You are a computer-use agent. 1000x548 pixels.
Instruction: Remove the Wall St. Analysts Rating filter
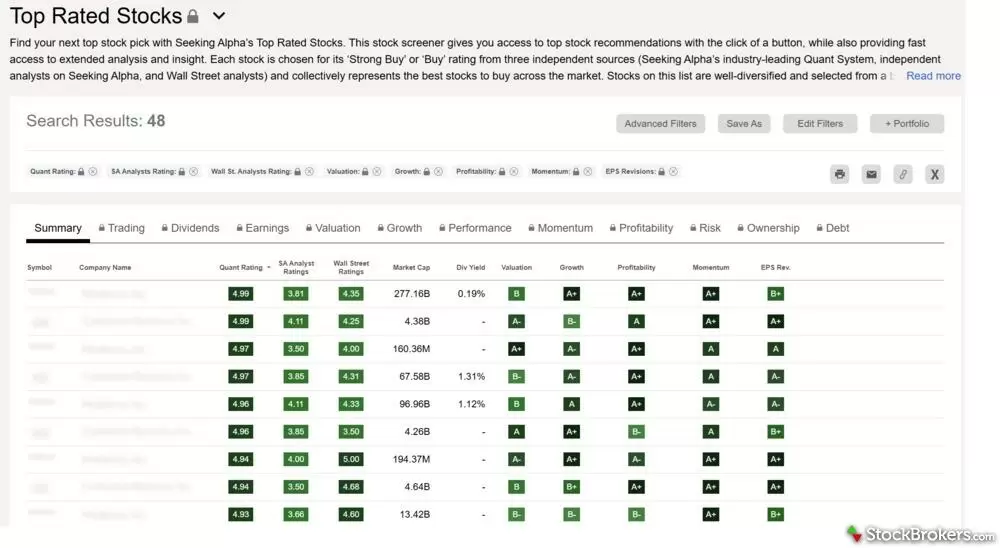309,172
